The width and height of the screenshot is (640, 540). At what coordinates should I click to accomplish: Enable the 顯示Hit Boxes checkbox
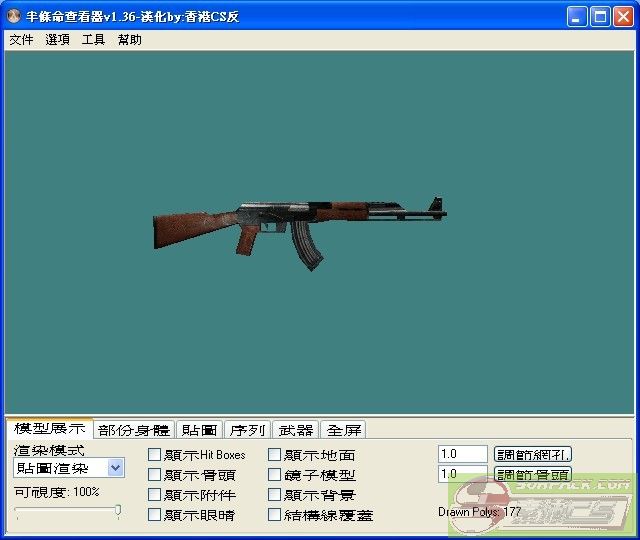[x=154, y=454]
